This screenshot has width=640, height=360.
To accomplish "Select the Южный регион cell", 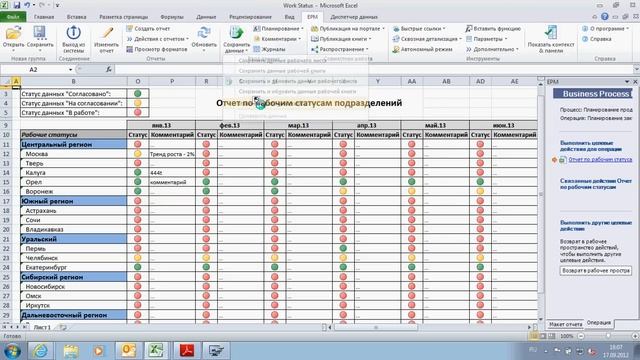I will (73, 201).
